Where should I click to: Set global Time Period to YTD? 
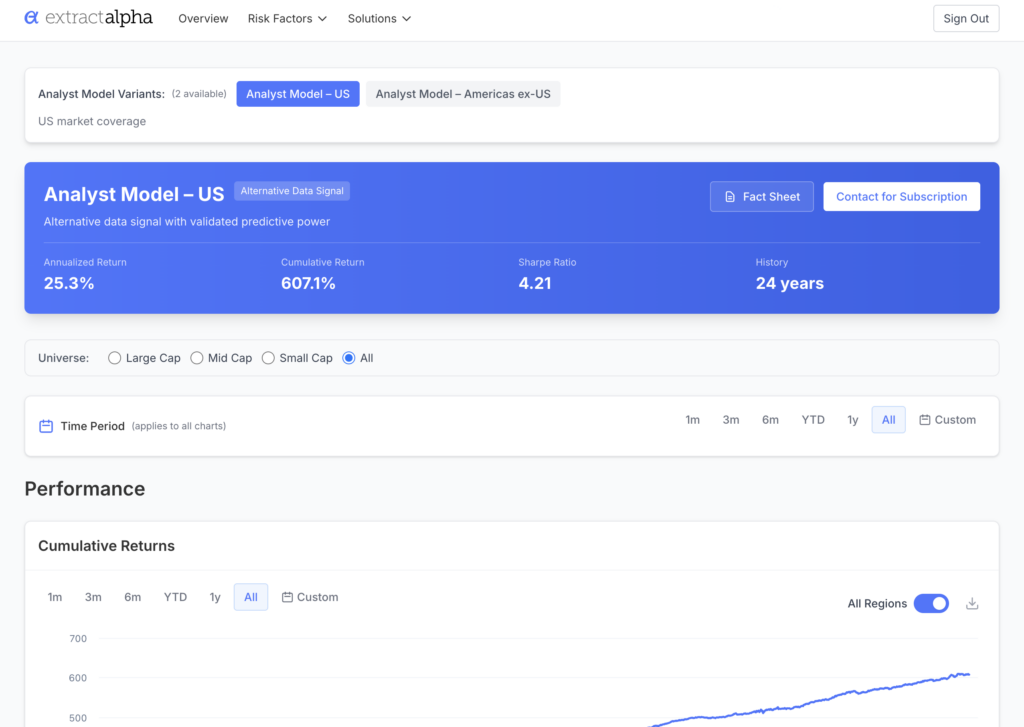[813, 420]
